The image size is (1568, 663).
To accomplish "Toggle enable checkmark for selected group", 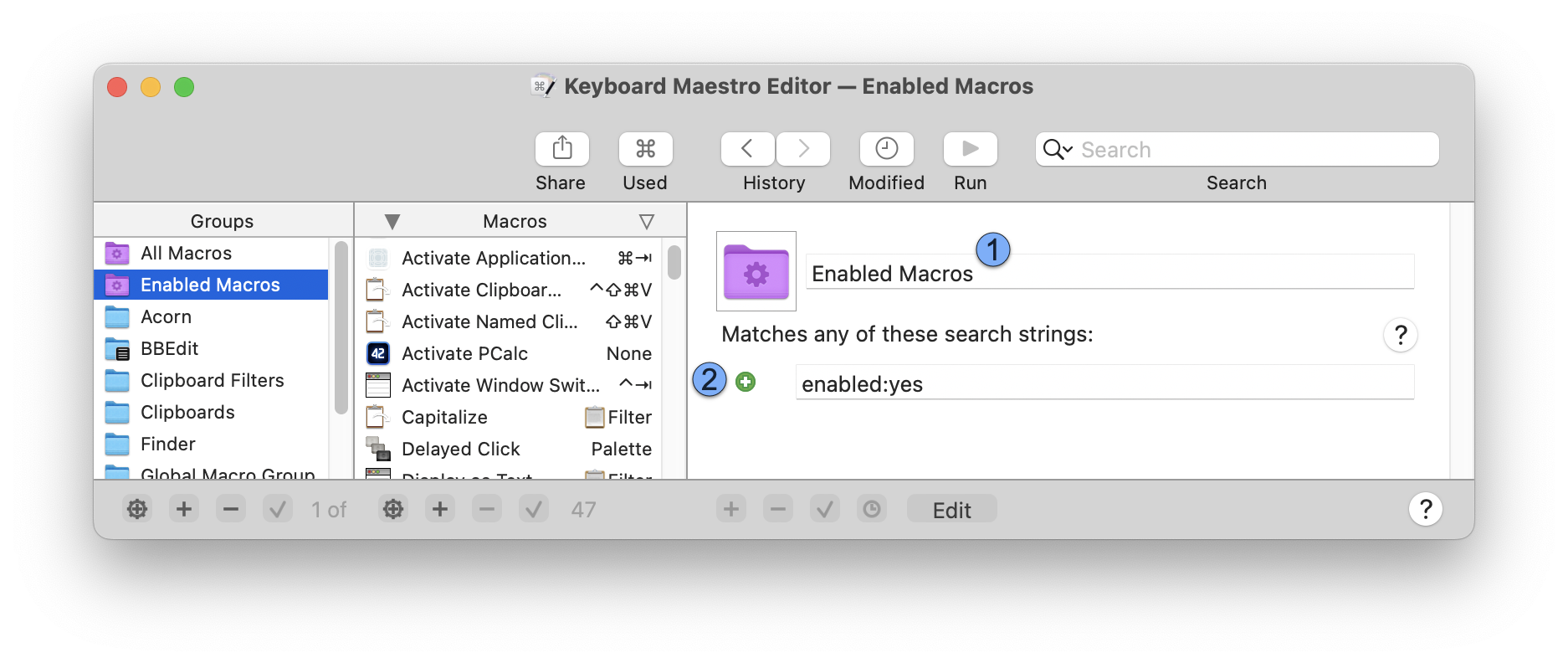I will pyautogui.click(x=278, y=509).
